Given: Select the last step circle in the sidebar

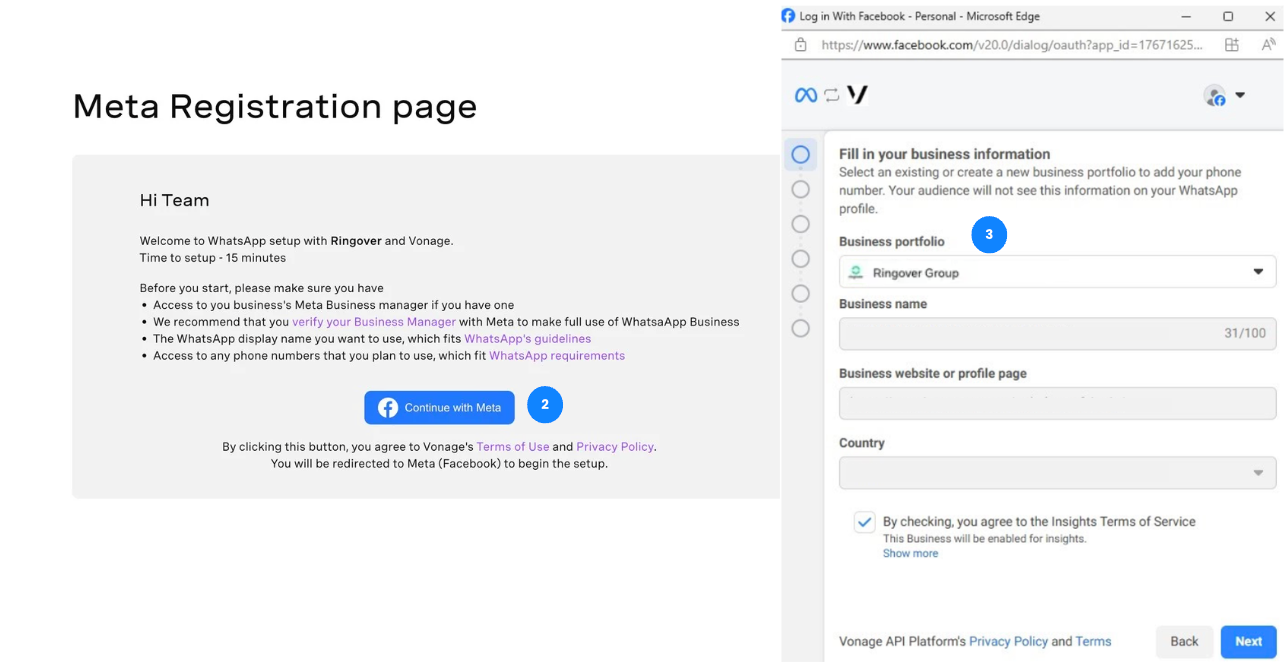Looking at the screenshot, I should 800,328.
